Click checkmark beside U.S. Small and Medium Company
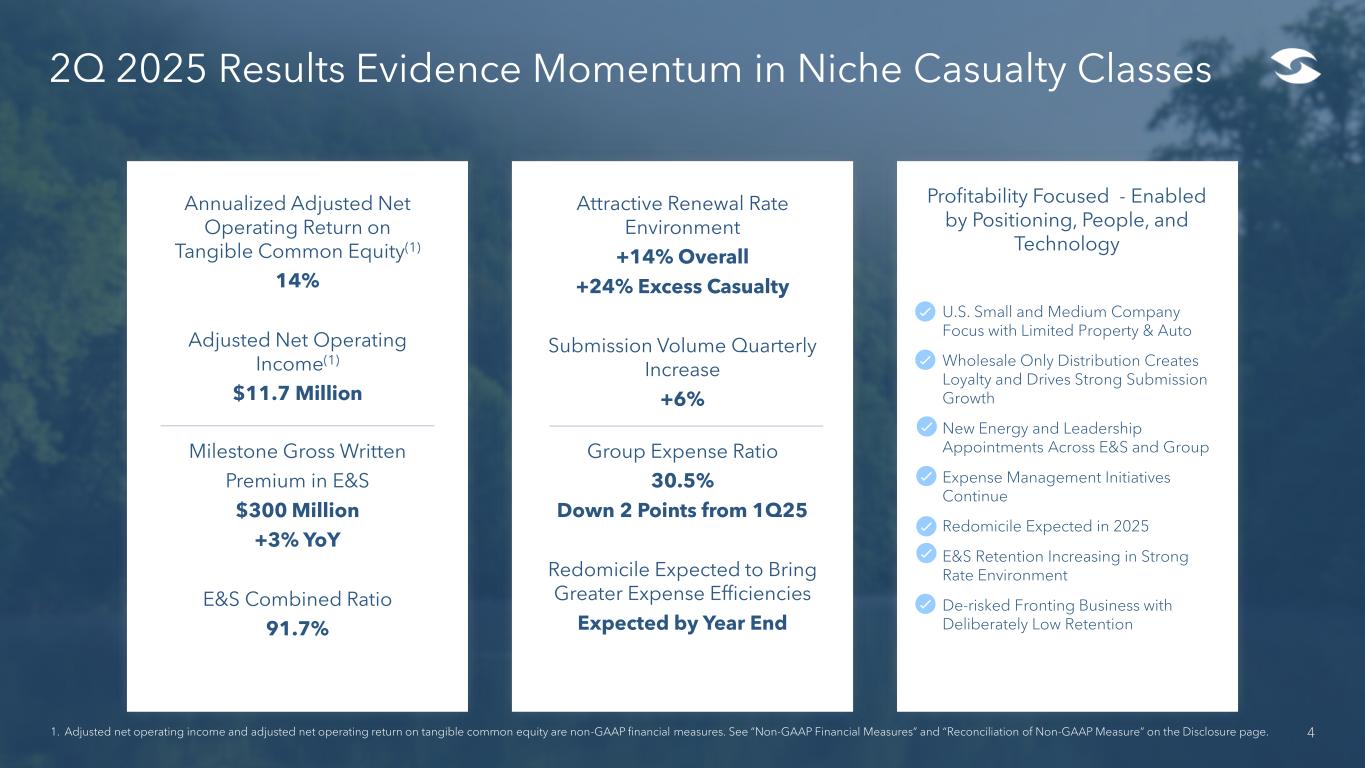 pos(926,313)
